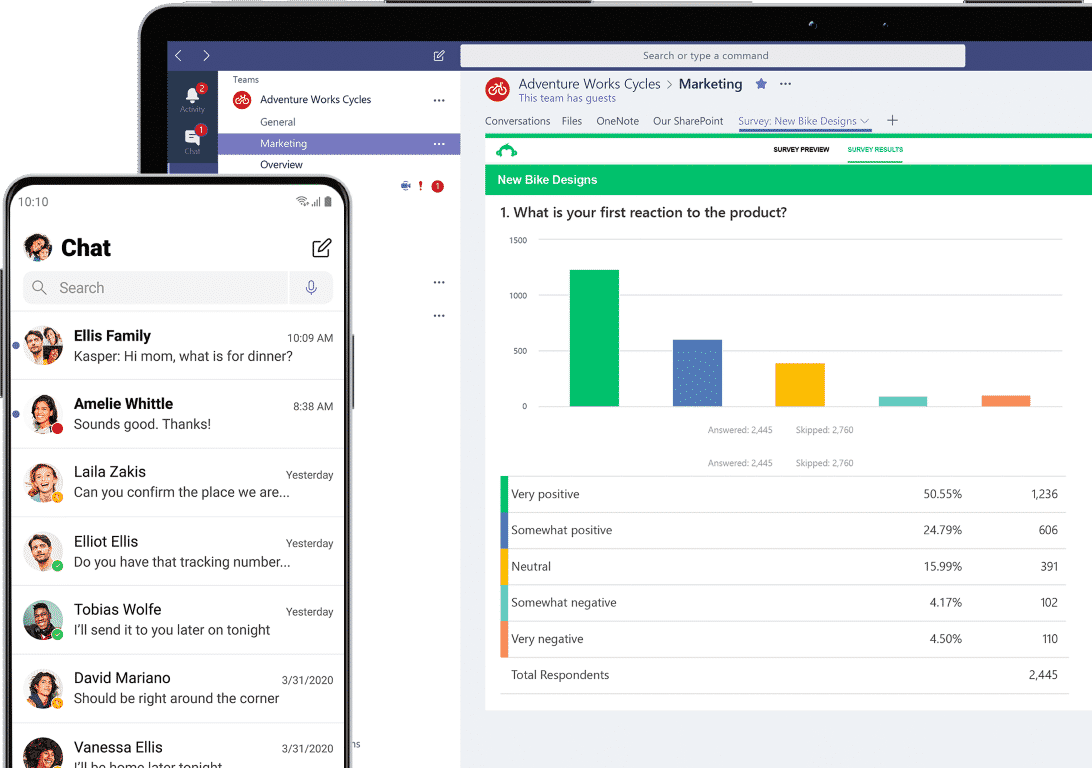Click the Adventure Works Cycles team logo in header
Viewport: 1092px width, 768px height.
pos(497,89)
